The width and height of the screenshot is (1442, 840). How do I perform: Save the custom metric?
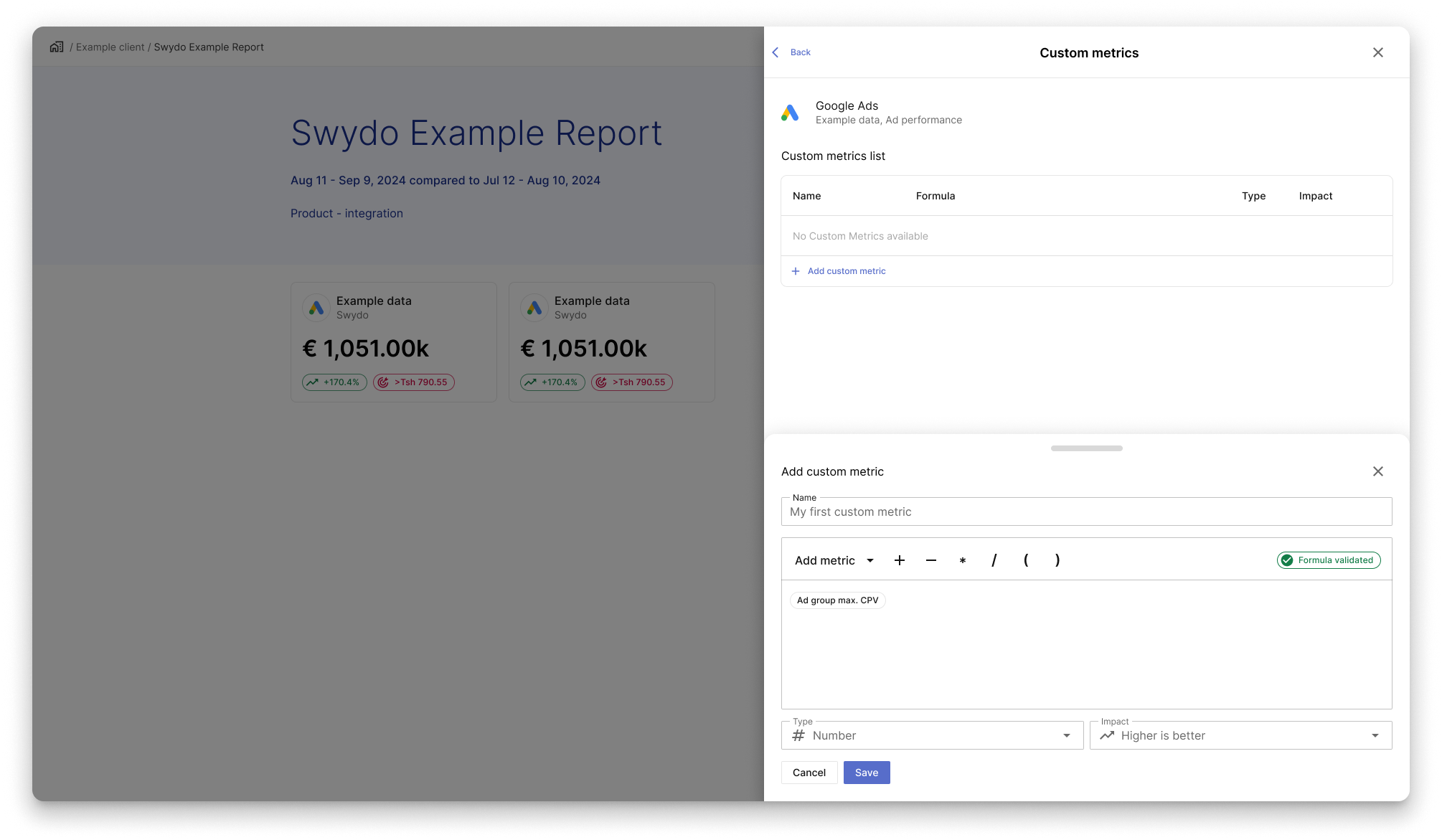click(x=867, y=773)
